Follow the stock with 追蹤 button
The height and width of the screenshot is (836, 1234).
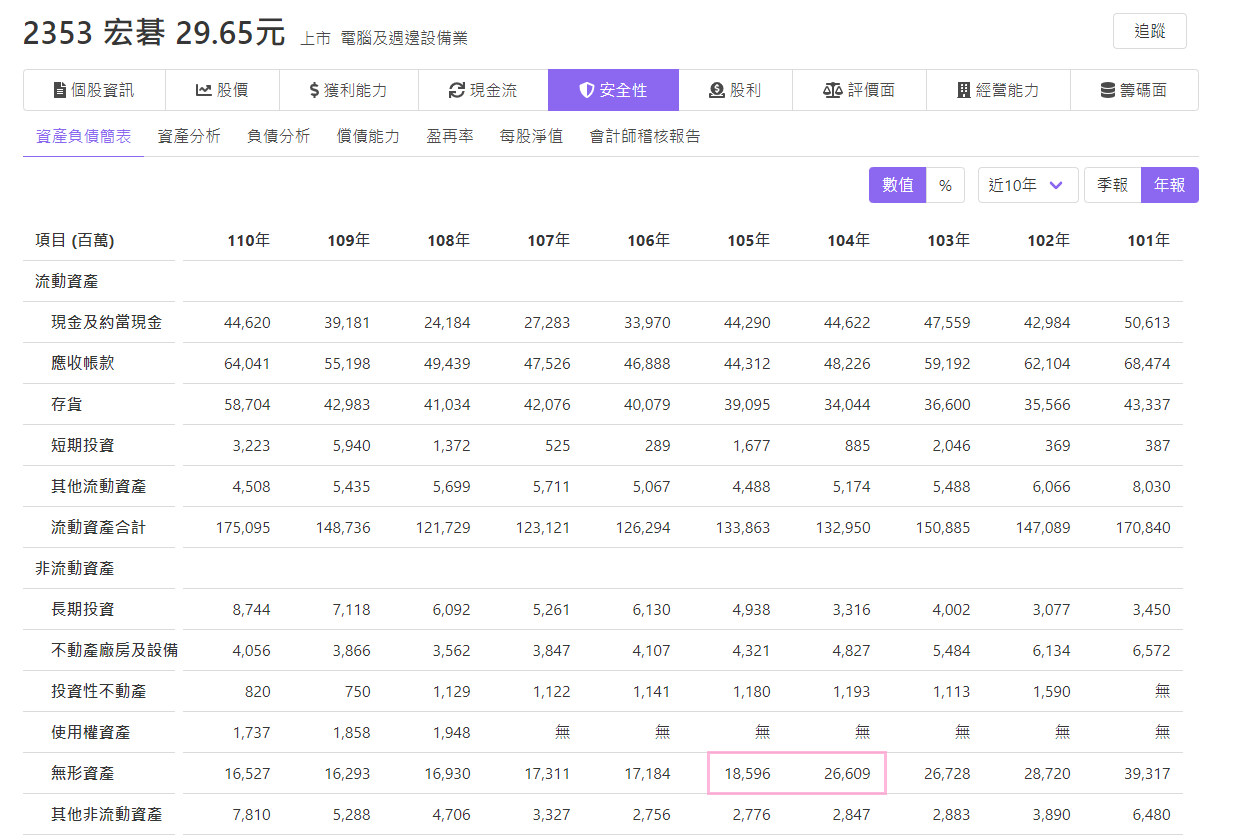pyautogui.click(x=1150, y=31)
